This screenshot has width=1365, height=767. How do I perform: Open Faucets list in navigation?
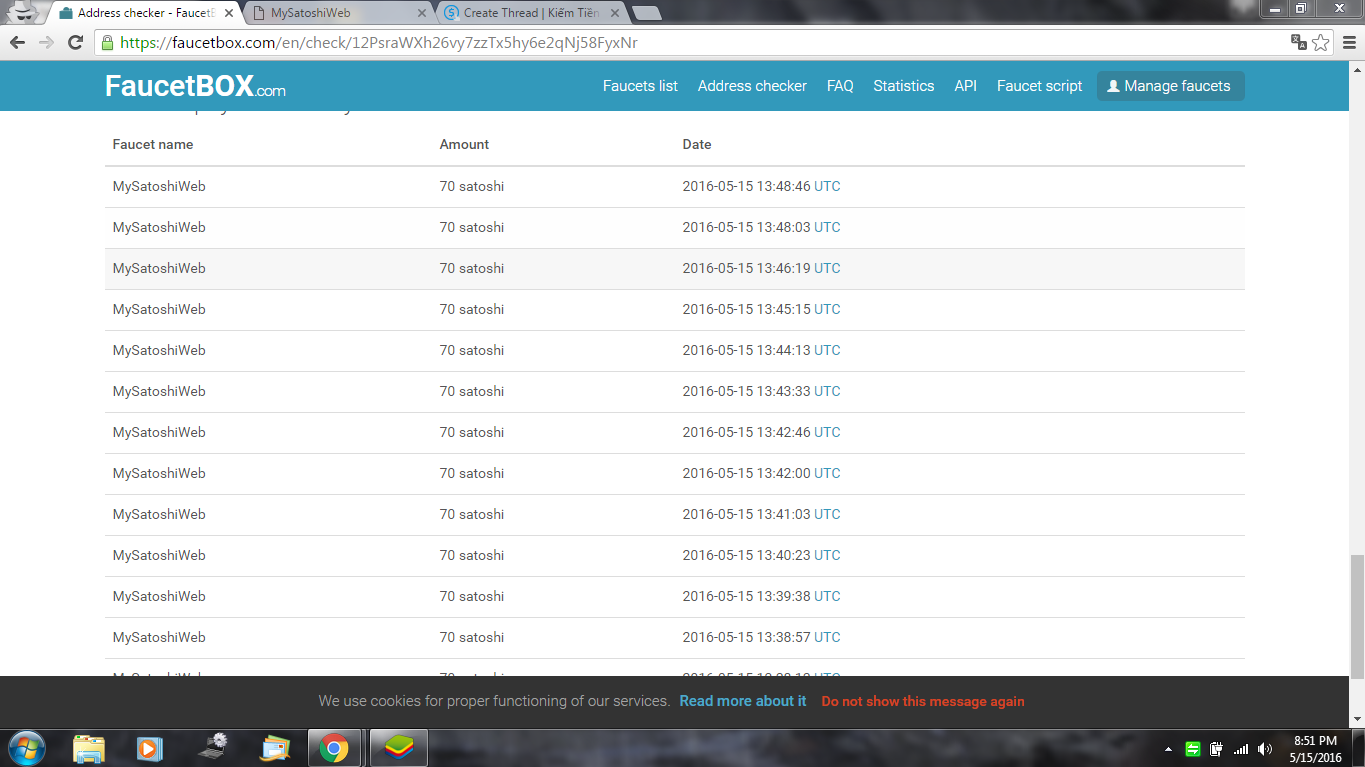[x=640, y=86]
